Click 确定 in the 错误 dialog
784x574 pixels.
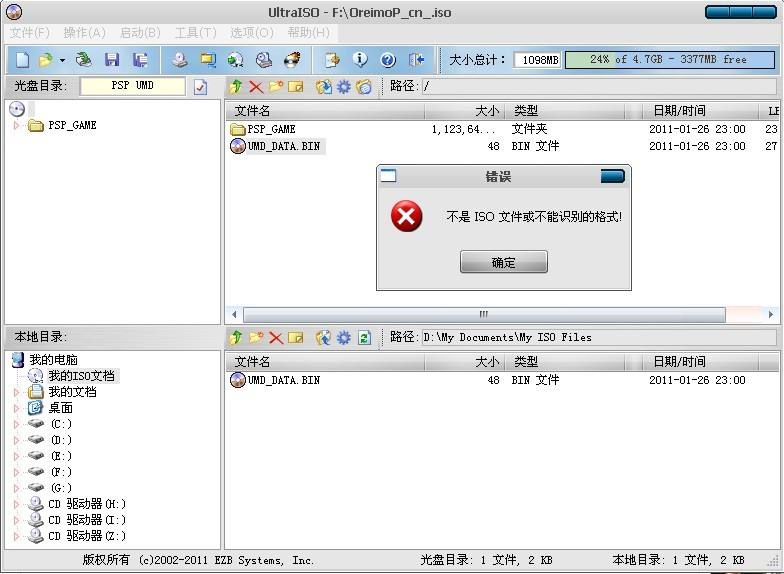504,262
